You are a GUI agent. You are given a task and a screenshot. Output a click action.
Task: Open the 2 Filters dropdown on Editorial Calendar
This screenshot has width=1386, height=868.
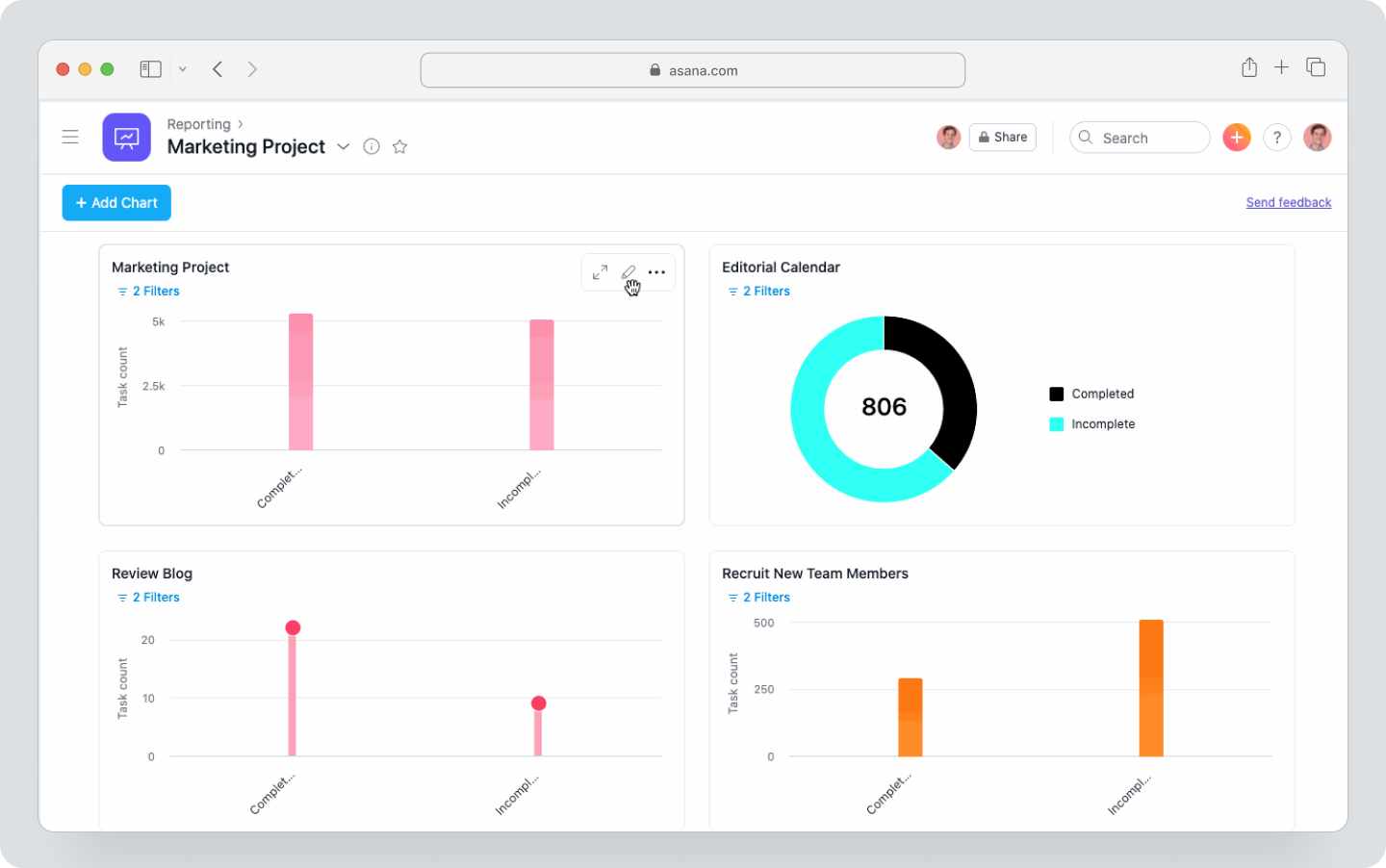[x=758, y=291]
